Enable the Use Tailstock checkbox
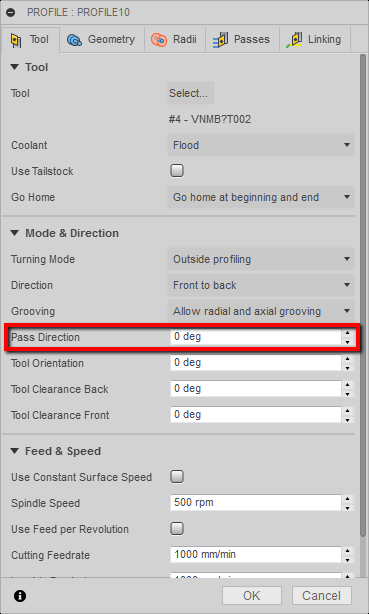Image resolution: width=369 pixels, height=614 pixels. 177,171
